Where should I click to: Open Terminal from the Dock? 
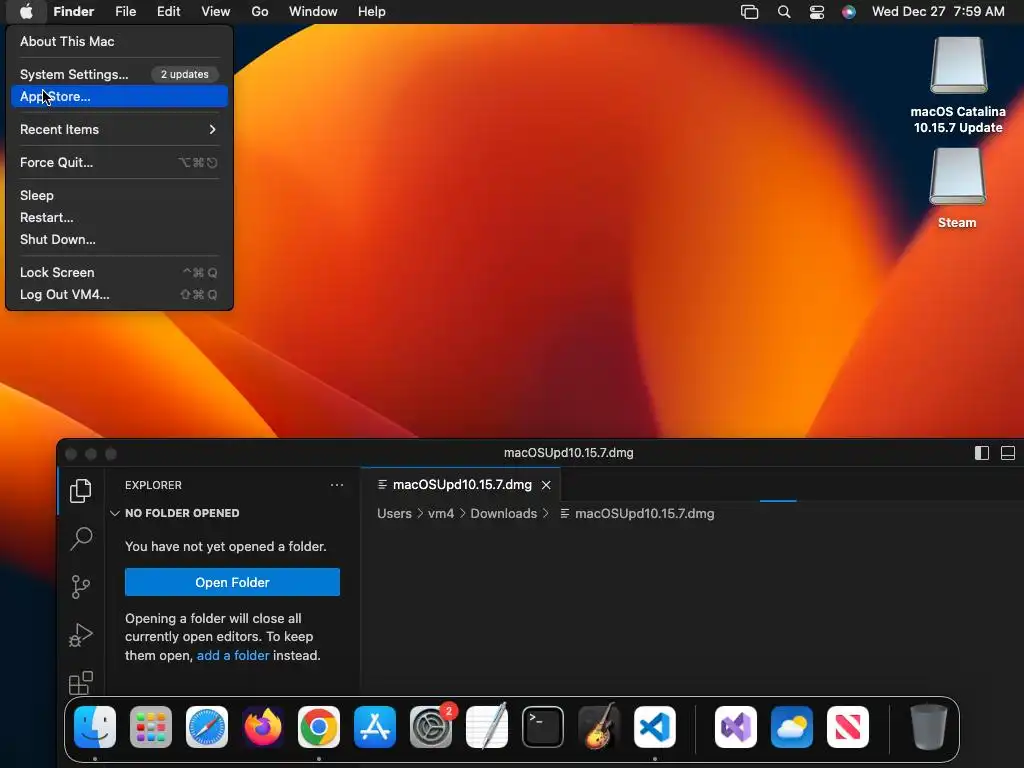click(543, 727)
